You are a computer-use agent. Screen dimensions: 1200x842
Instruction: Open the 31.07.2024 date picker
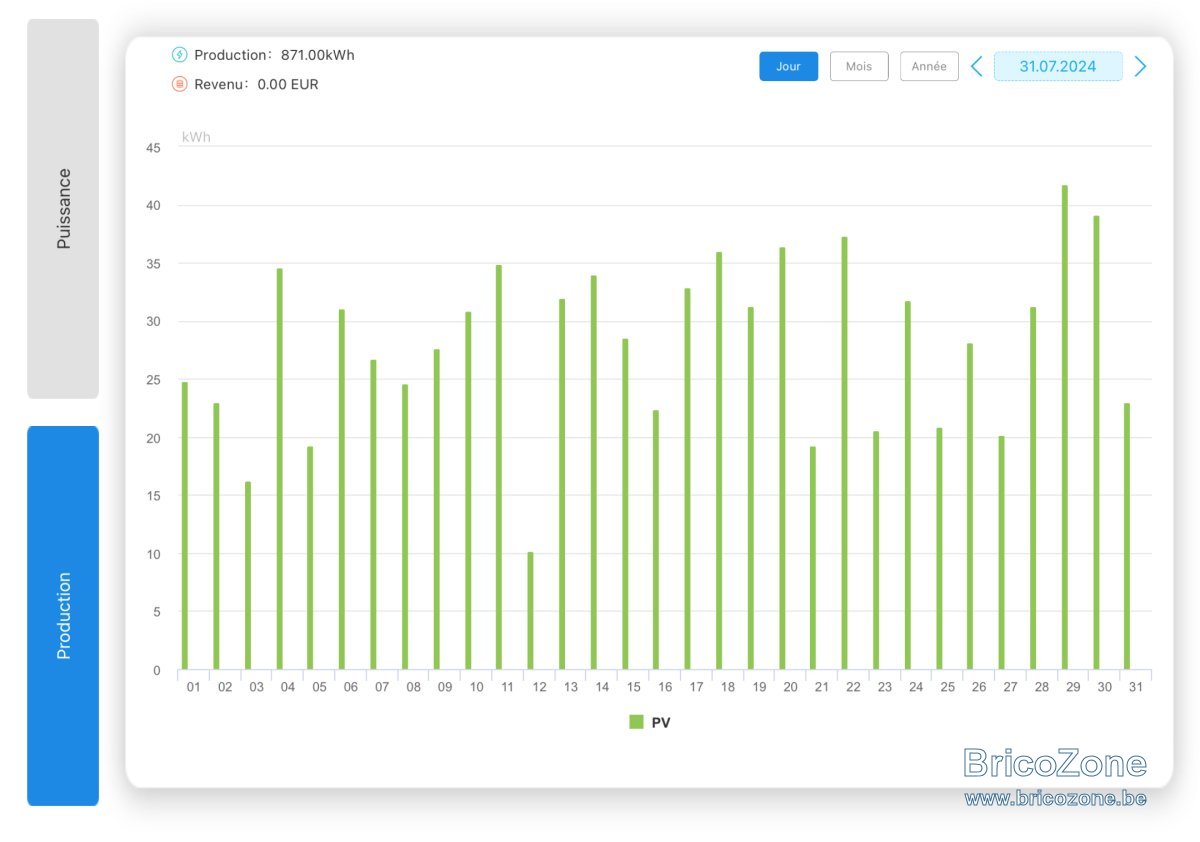pos(1058,66)
